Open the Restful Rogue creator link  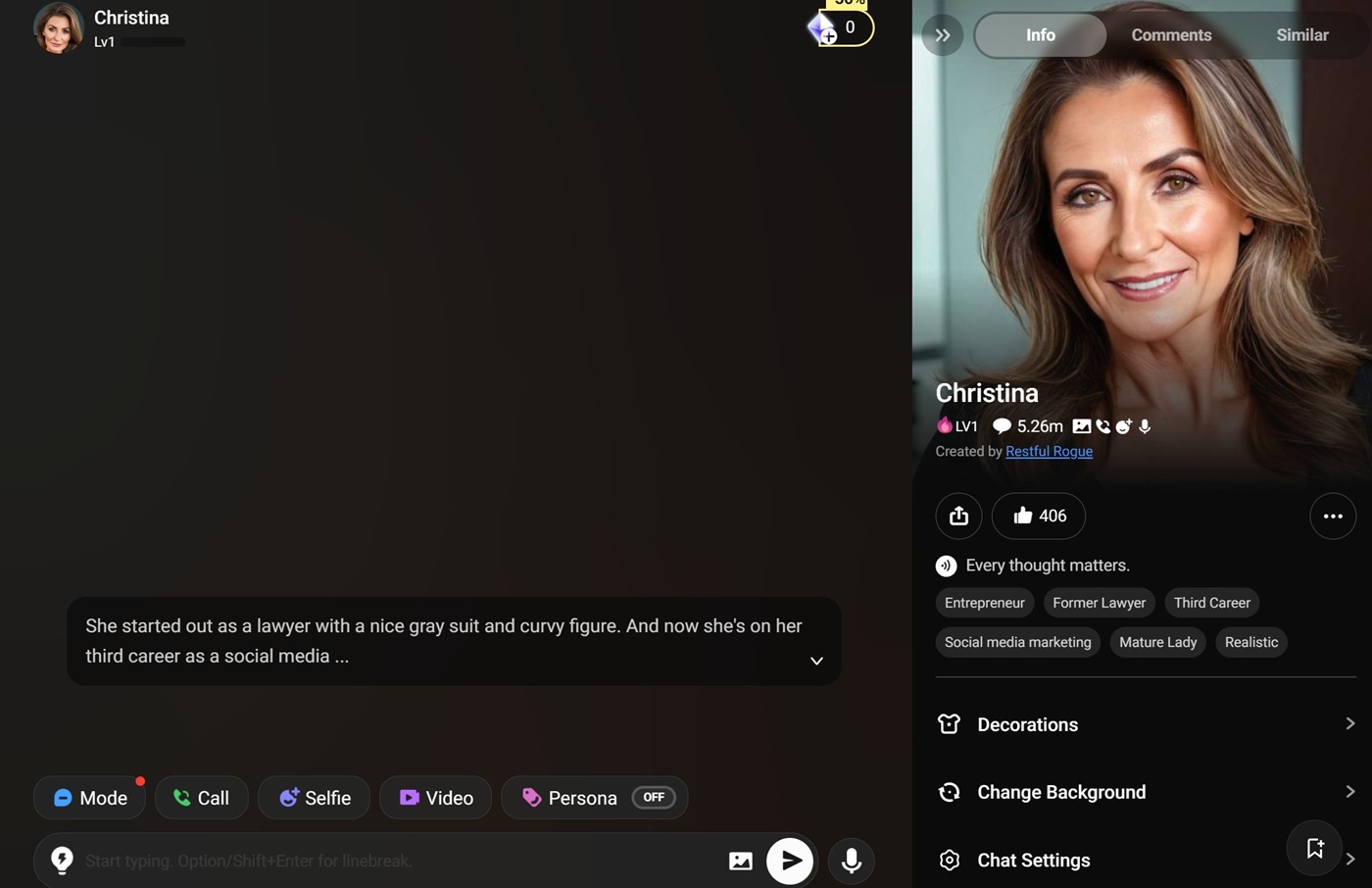[x=1049, y=451]
